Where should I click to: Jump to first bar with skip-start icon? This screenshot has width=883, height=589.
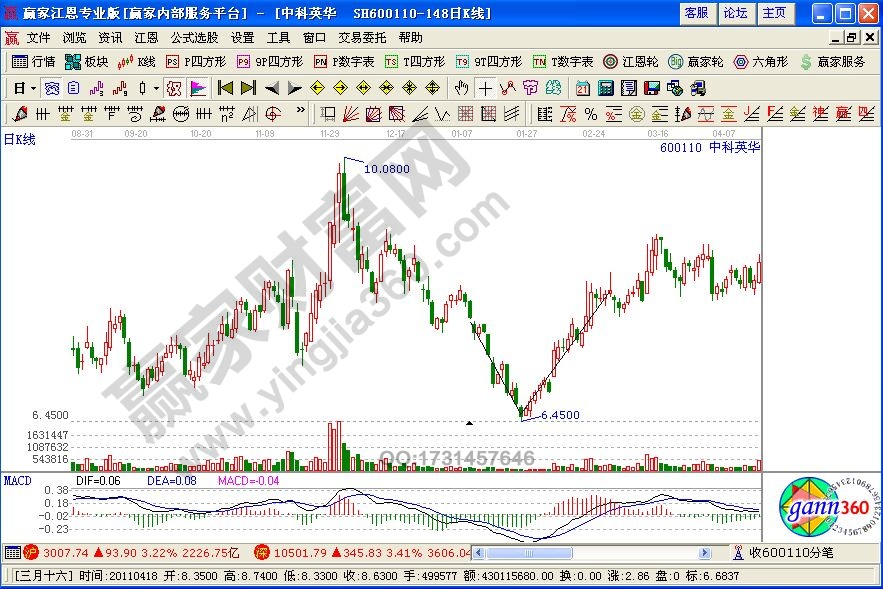(225, 88)
